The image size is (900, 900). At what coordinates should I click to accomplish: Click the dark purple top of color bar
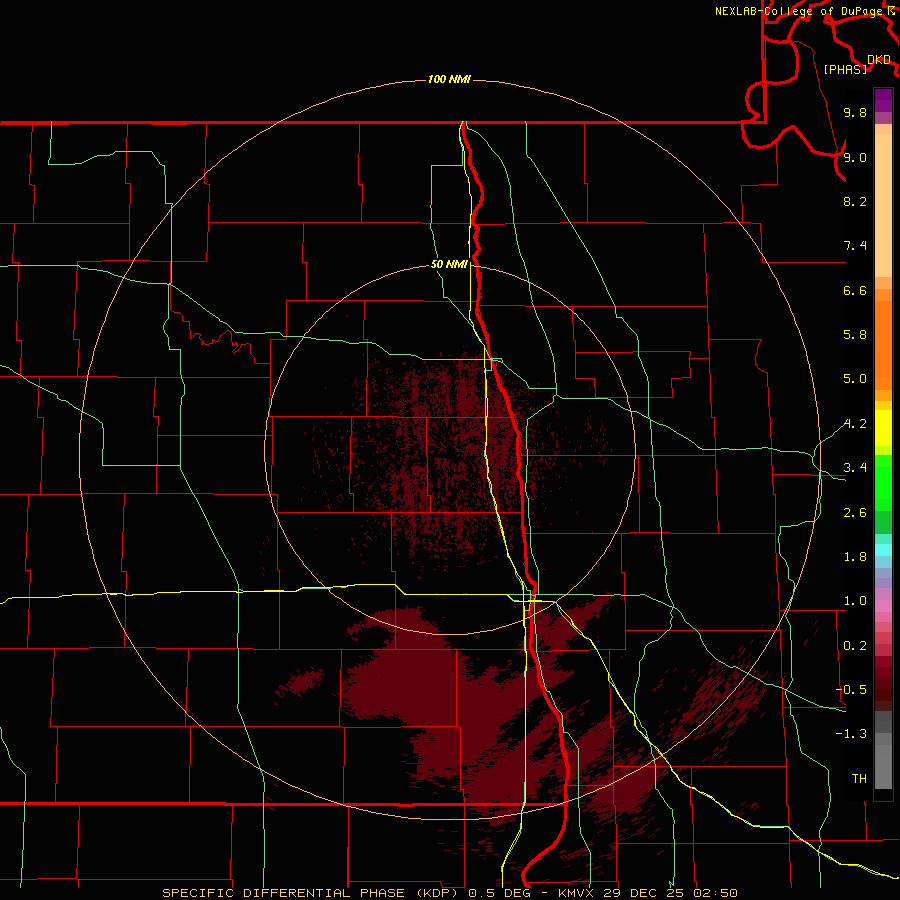tap(883, 100)
